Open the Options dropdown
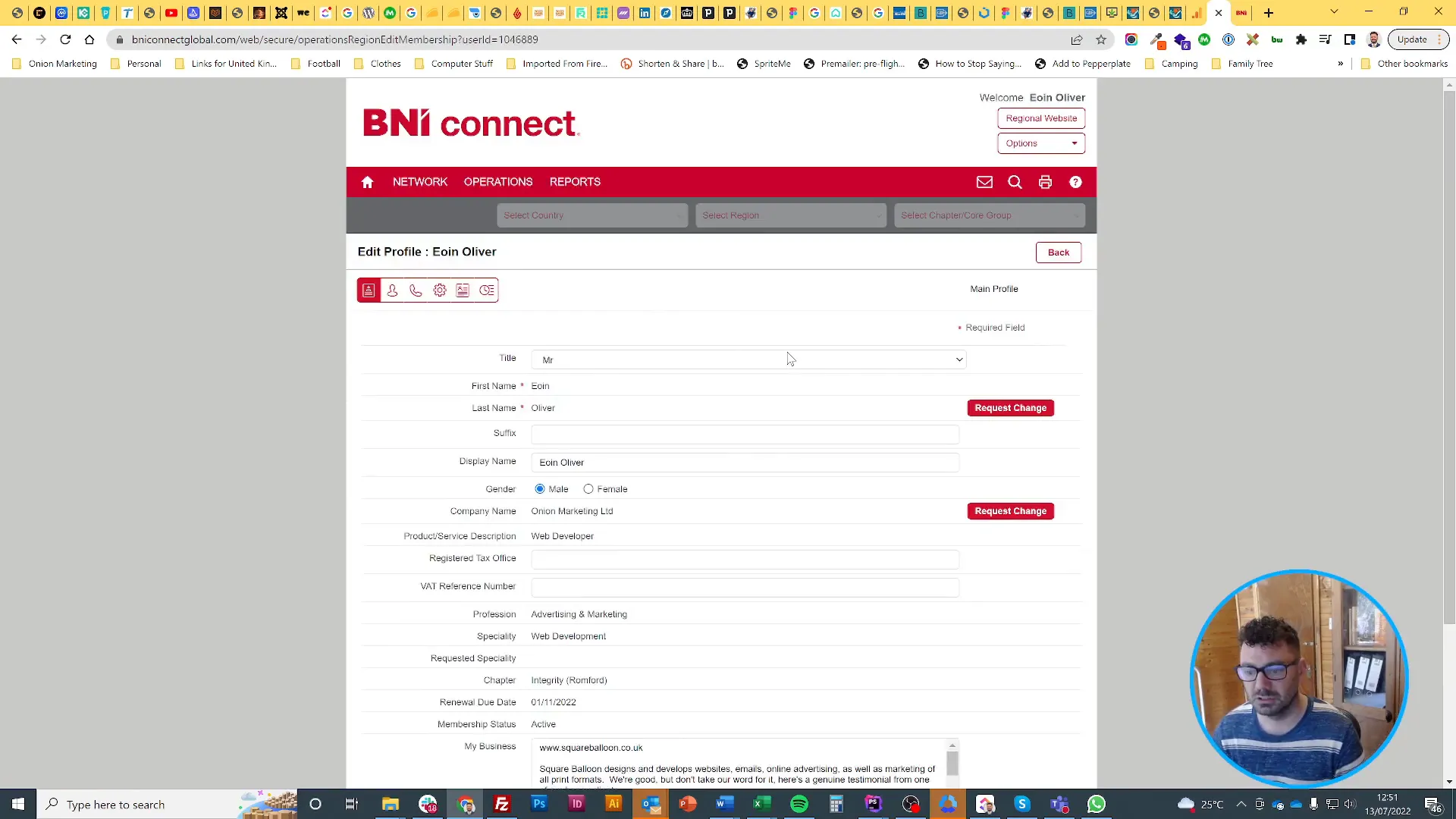The height and width of the screenshot is (819, 1456). pyautogui.click(x=1041, y=143)
